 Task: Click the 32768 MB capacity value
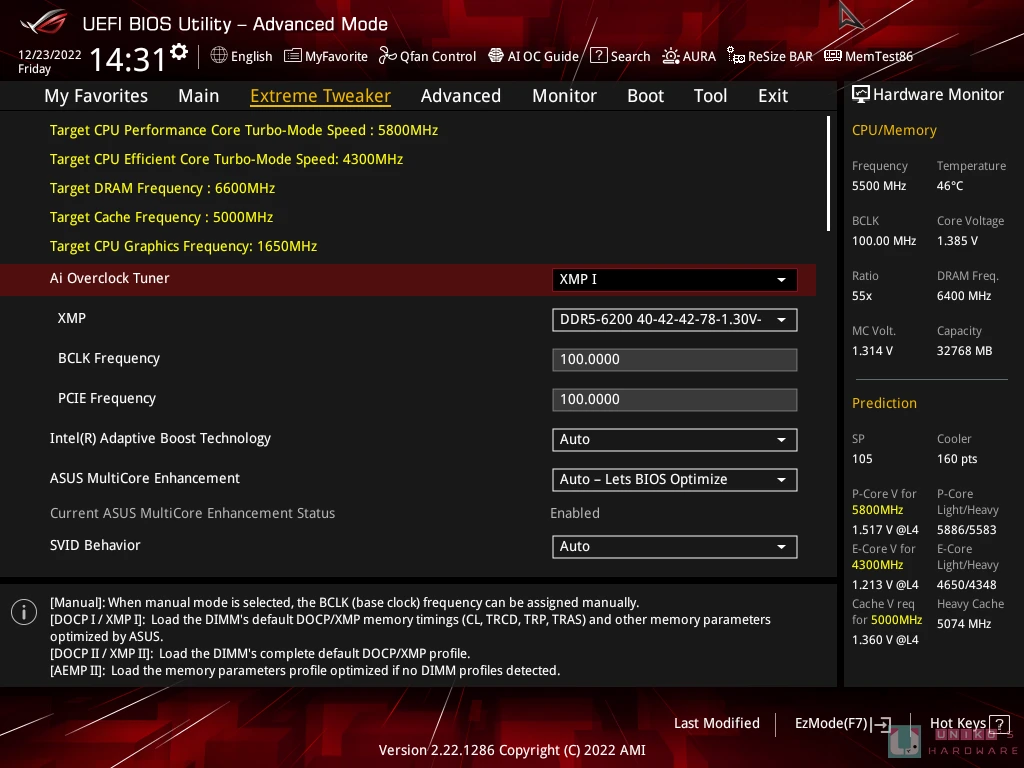(x=965, y=351)
